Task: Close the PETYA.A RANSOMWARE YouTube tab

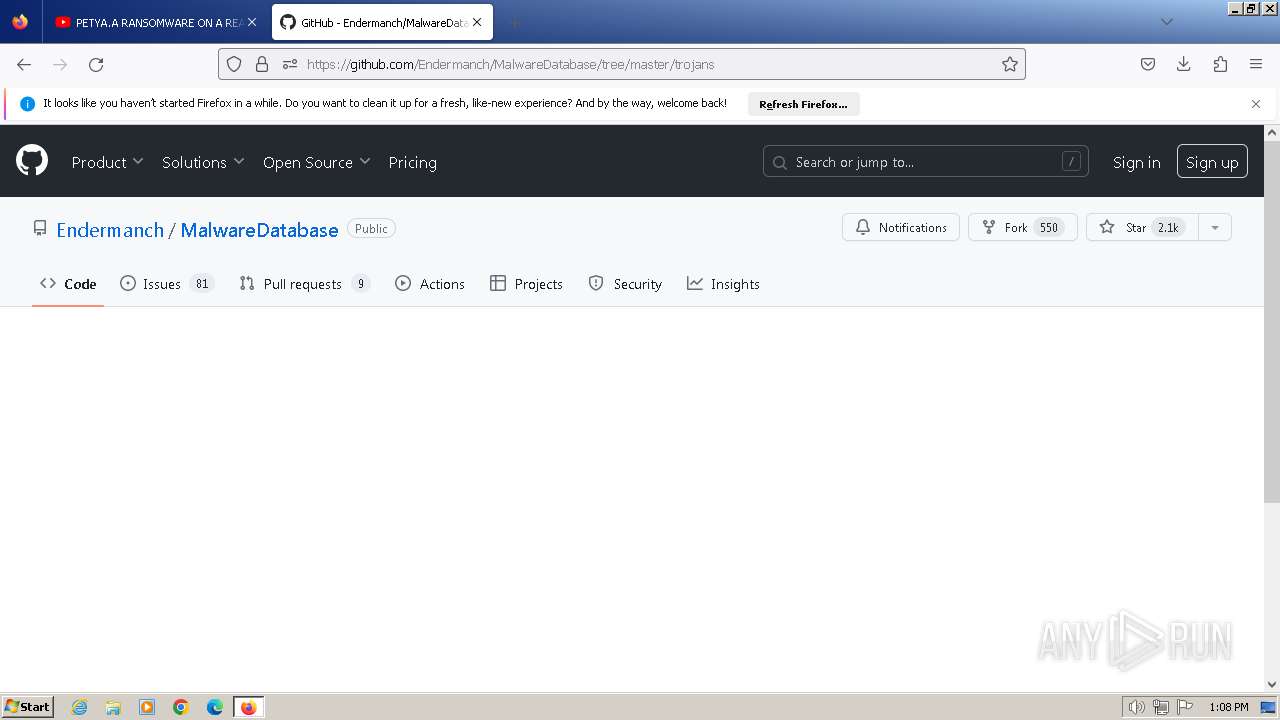Action: [252, 22]
